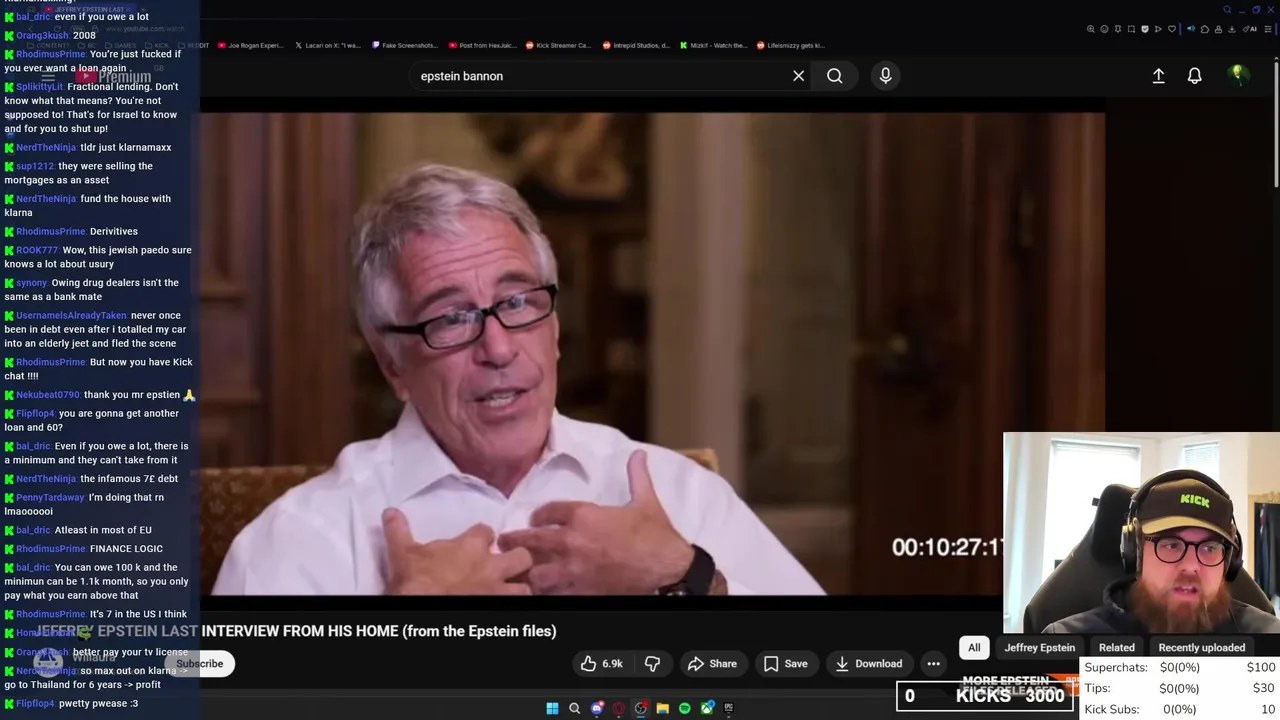The image size is (1280, 720).
Task: Click chat username UsernameIsAlreadyTaken
Action: tap(71, 316)
